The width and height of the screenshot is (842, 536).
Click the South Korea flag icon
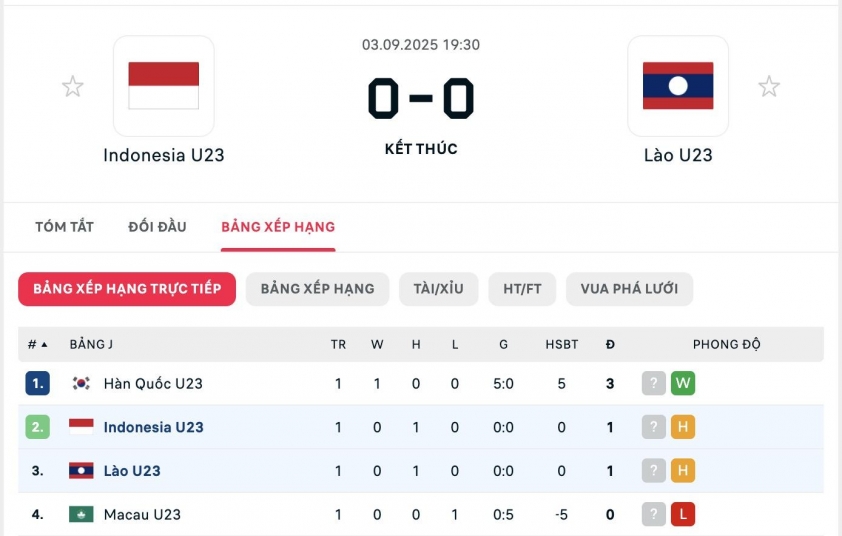tap(81, 383)
